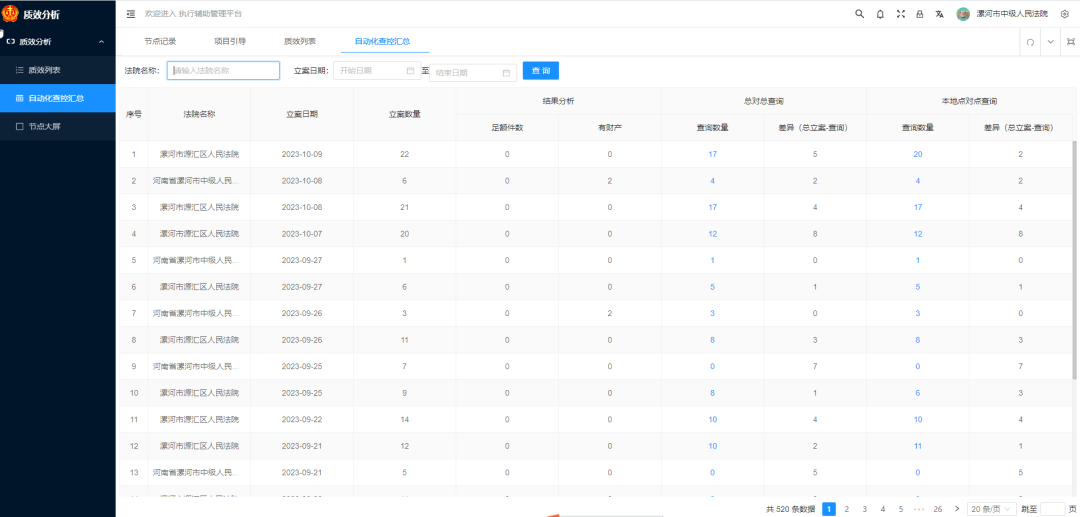Click calendar icon in 开始日期 field

[410, 70]
